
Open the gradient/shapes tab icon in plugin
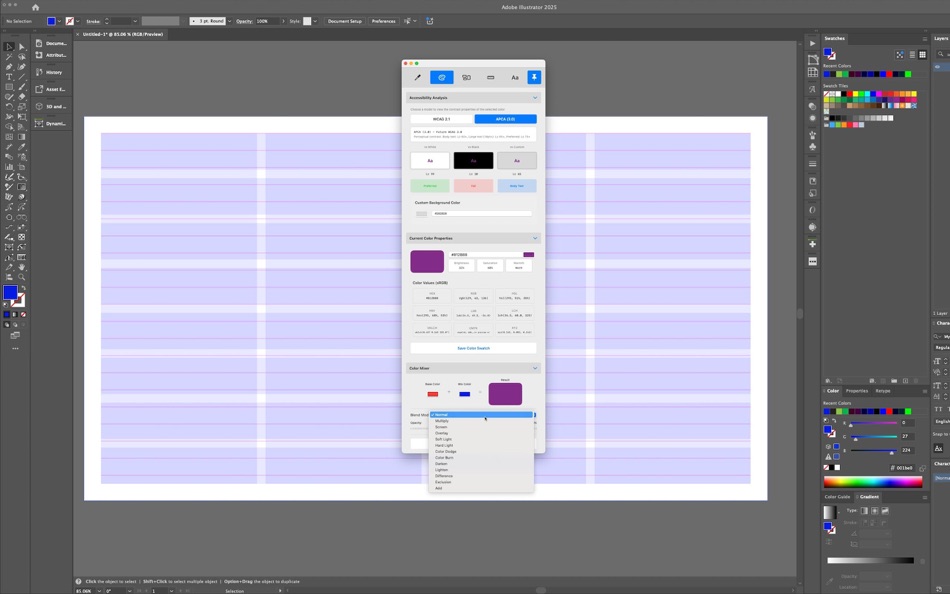[466, 78]
